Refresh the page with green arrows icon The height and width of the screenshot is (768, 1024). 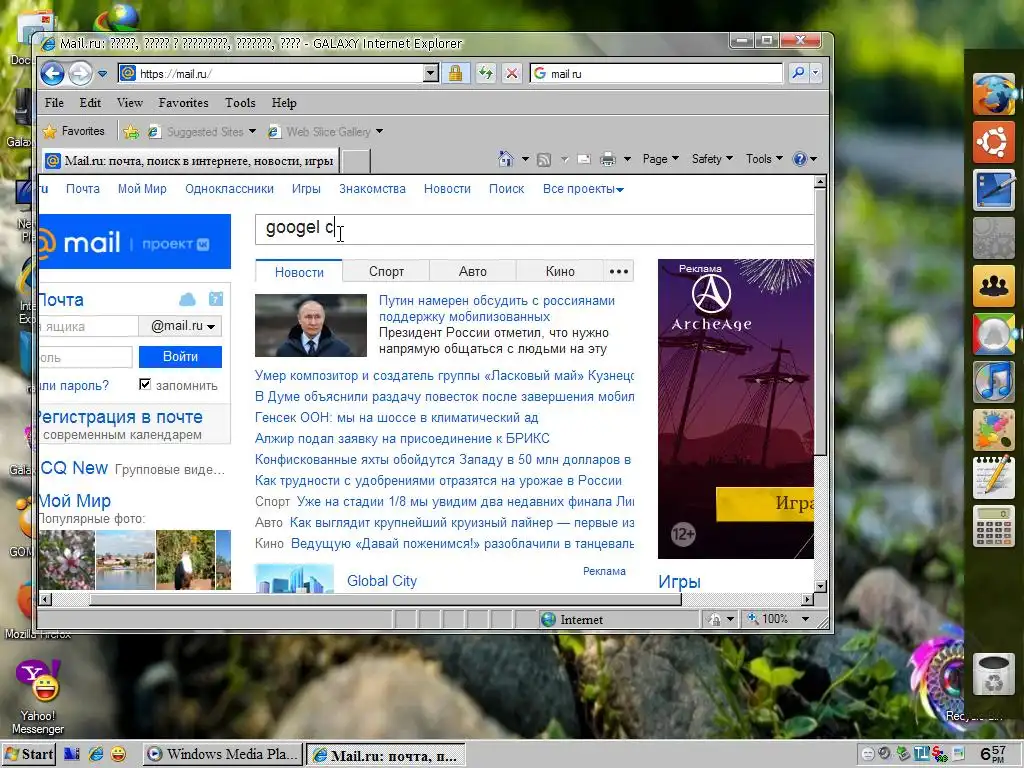click(485, 74)
